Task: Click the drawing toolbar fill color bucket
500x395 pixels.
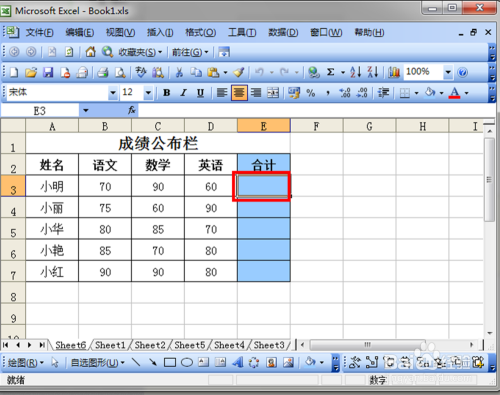Action: point(310,362)
